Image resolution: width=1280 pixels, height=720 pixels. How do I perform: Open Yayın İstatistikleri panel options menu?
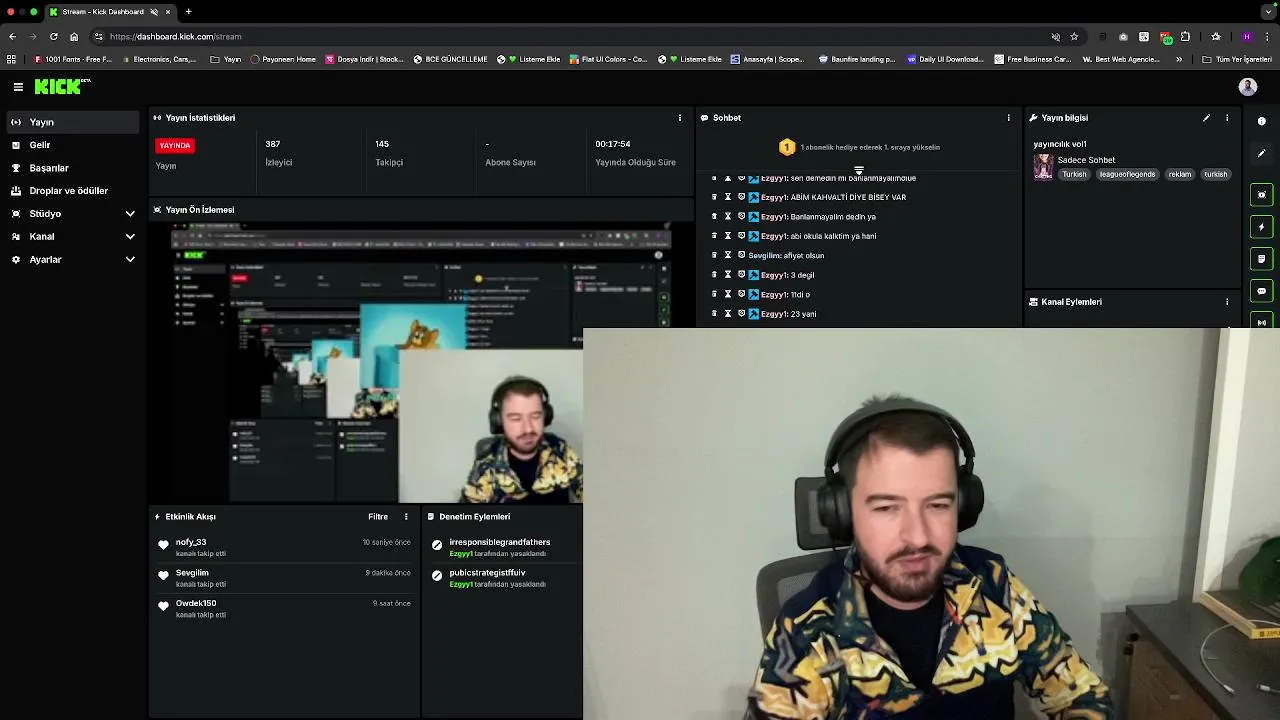click(680, 118)
